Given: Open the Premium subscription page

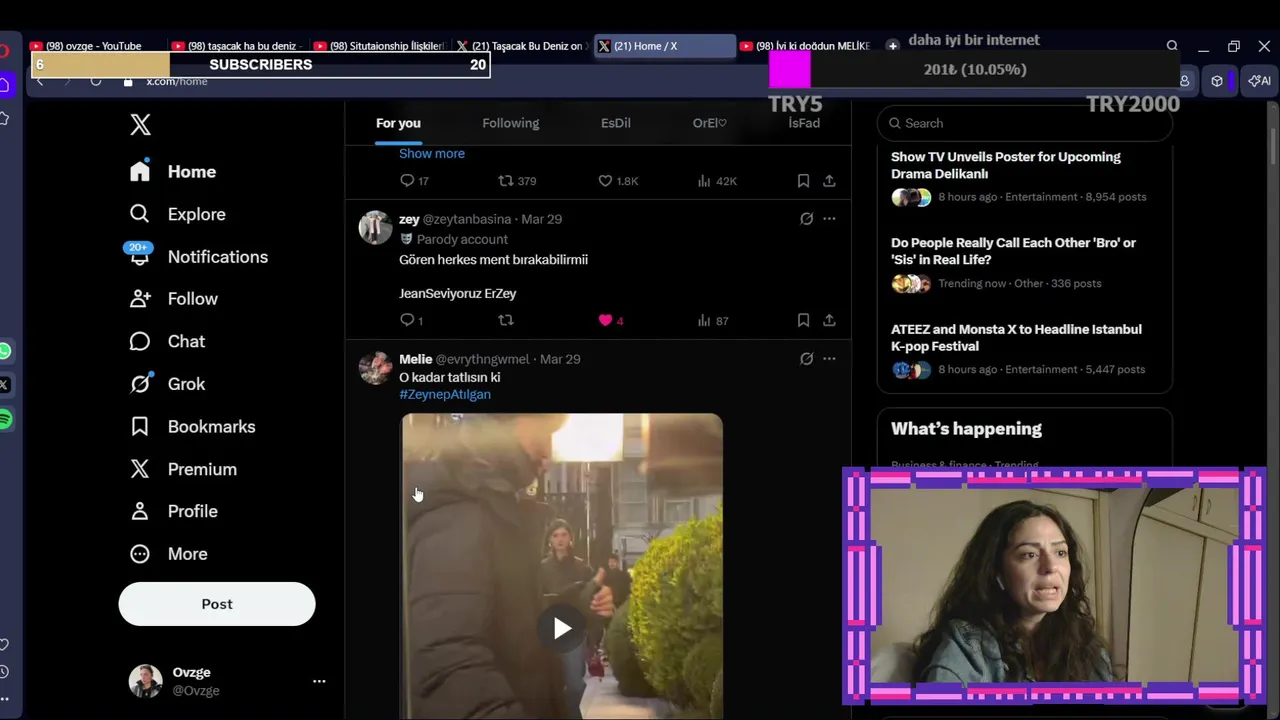Looking at the screenshot, I should [x=183, y=469].
